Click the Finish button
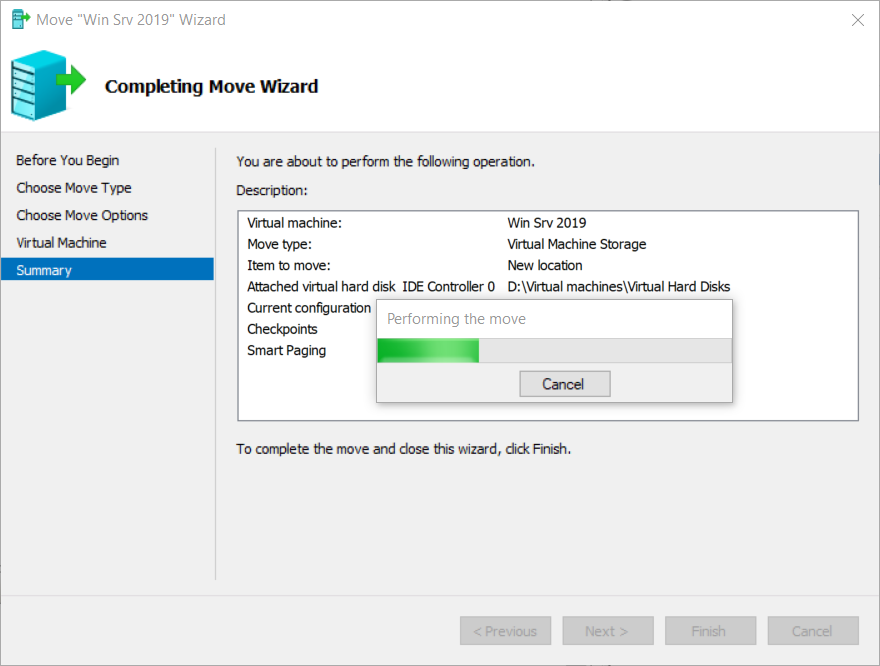 coord(709,631)
